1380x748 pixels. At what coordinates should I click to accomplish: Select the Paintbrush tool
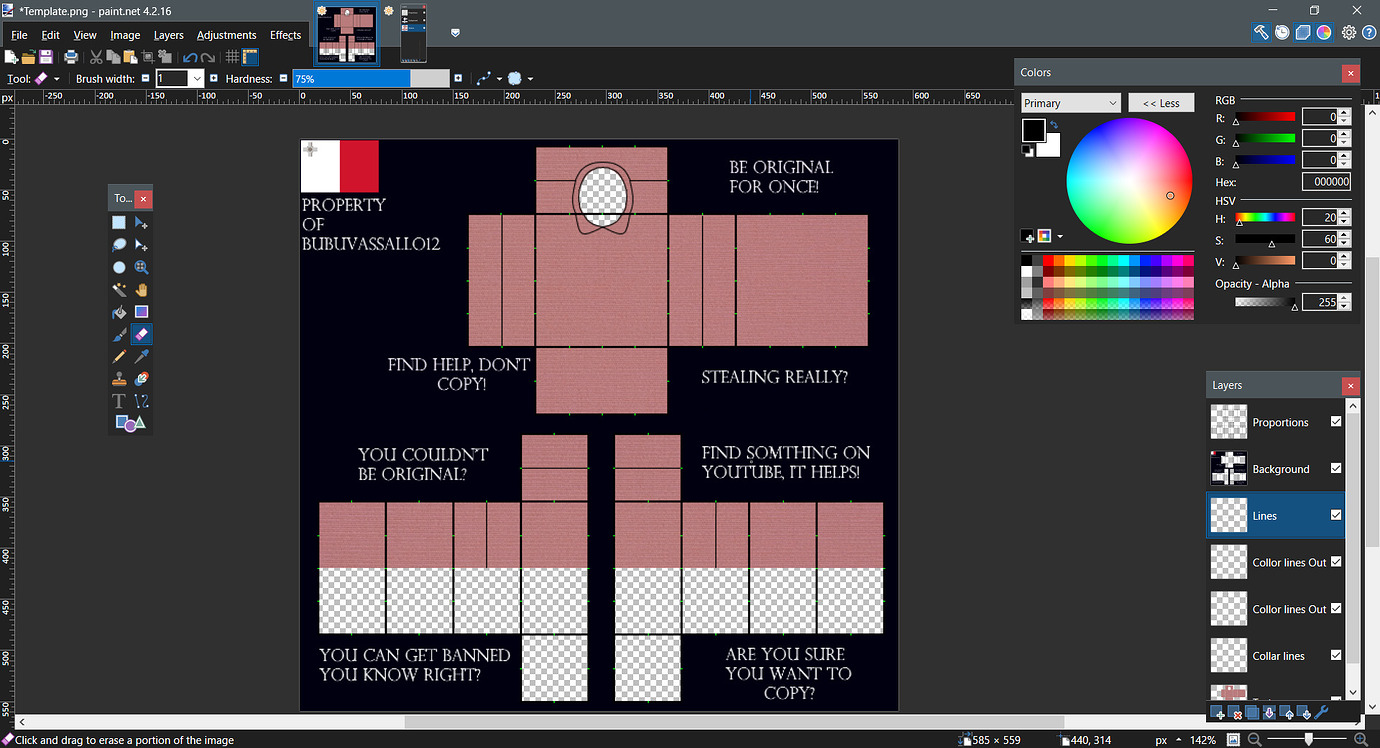coord(119,334)
